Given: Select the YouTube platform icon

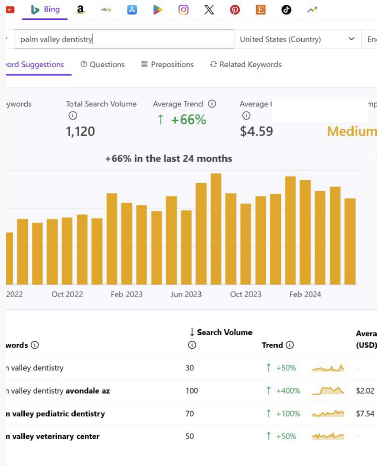Looking at the screenshot, I should 10,10.
